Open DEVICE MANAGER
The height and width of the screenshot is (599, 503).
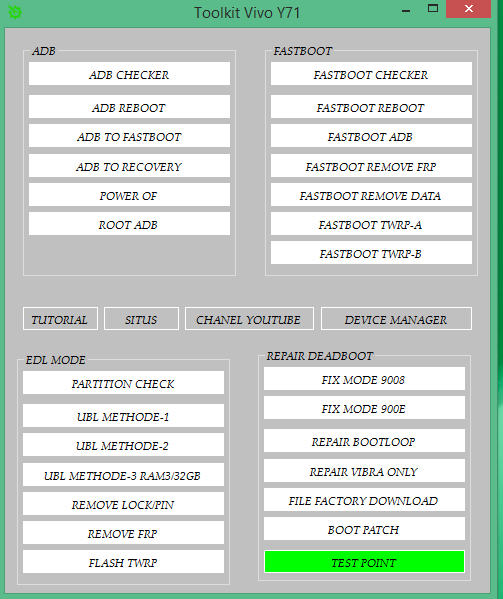[x=396, y=319]
